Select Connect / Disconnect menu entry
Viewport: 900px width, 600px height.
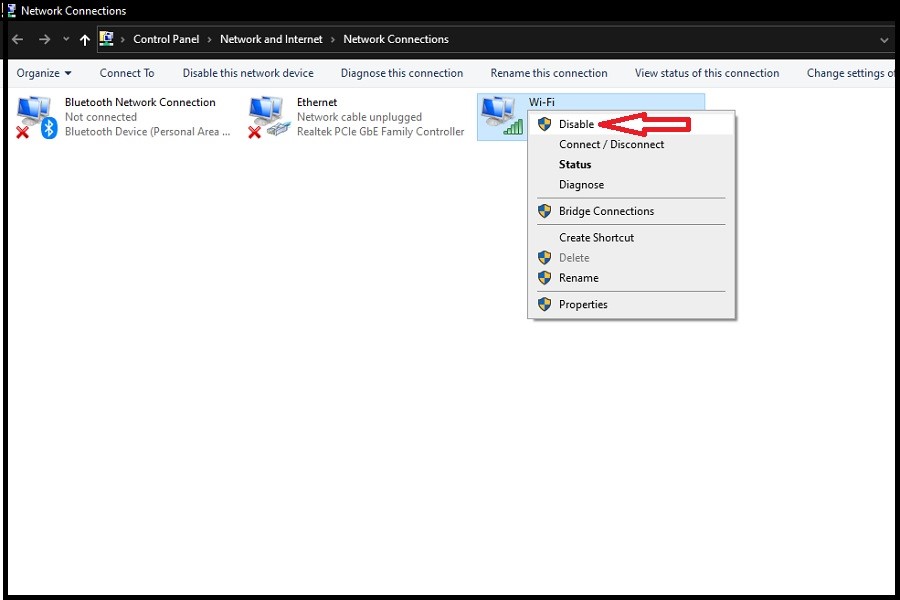611,144
